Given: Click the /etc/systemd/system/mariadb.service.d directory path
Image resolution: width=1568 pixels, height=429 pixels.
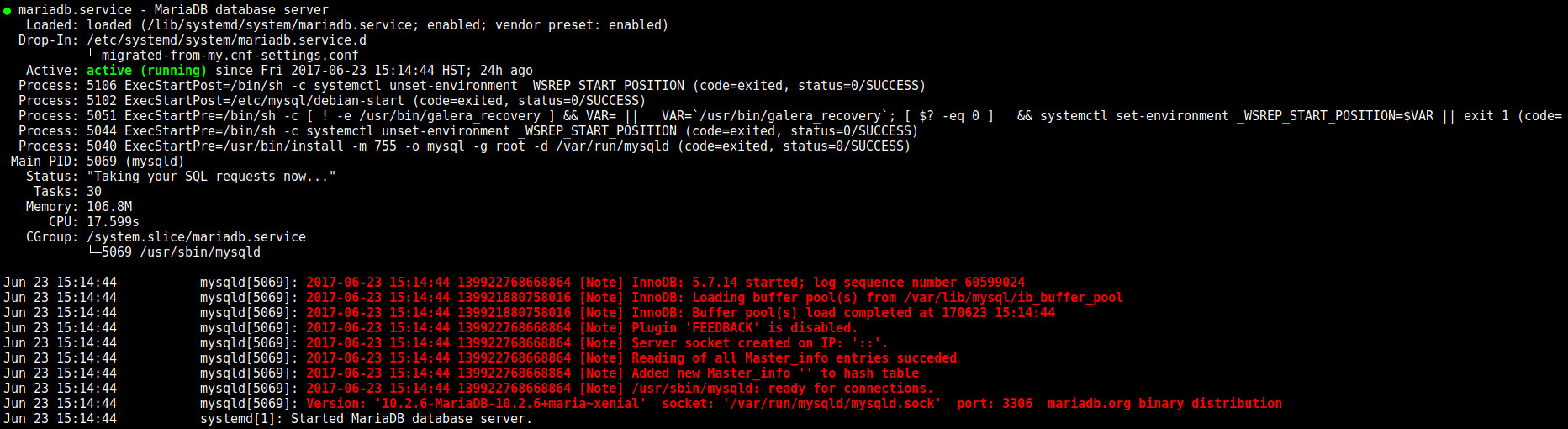Looking at the screenshot, I should 227,40.
